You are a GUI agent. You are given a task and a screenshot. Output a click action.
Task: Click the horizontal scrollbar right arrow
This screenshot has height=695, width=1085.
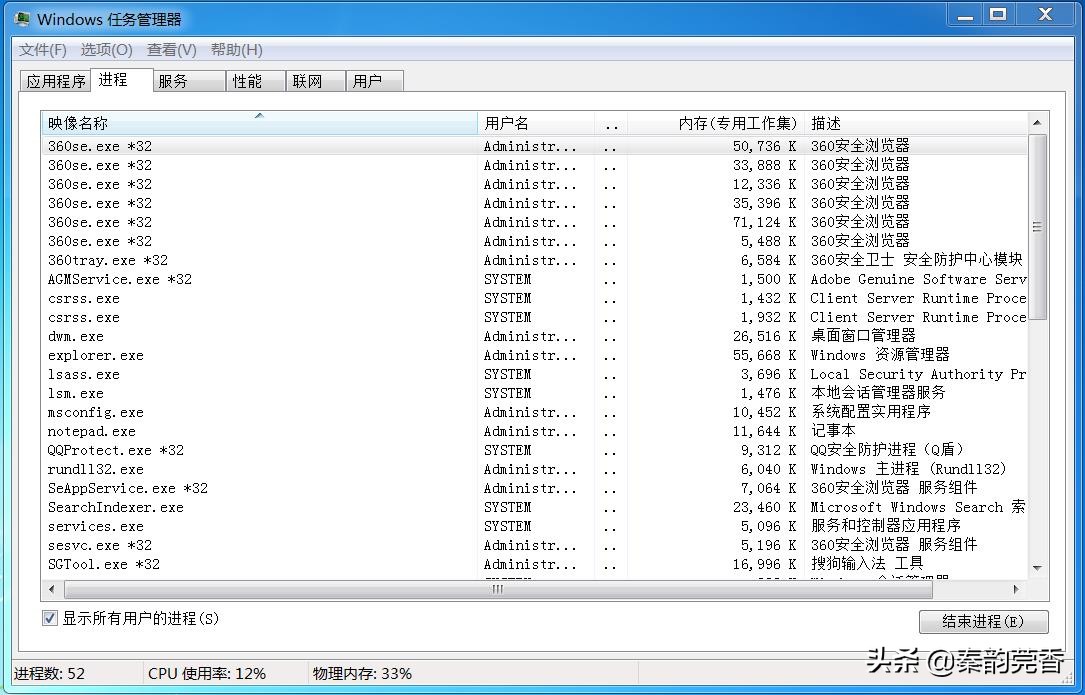[1014, 590]
